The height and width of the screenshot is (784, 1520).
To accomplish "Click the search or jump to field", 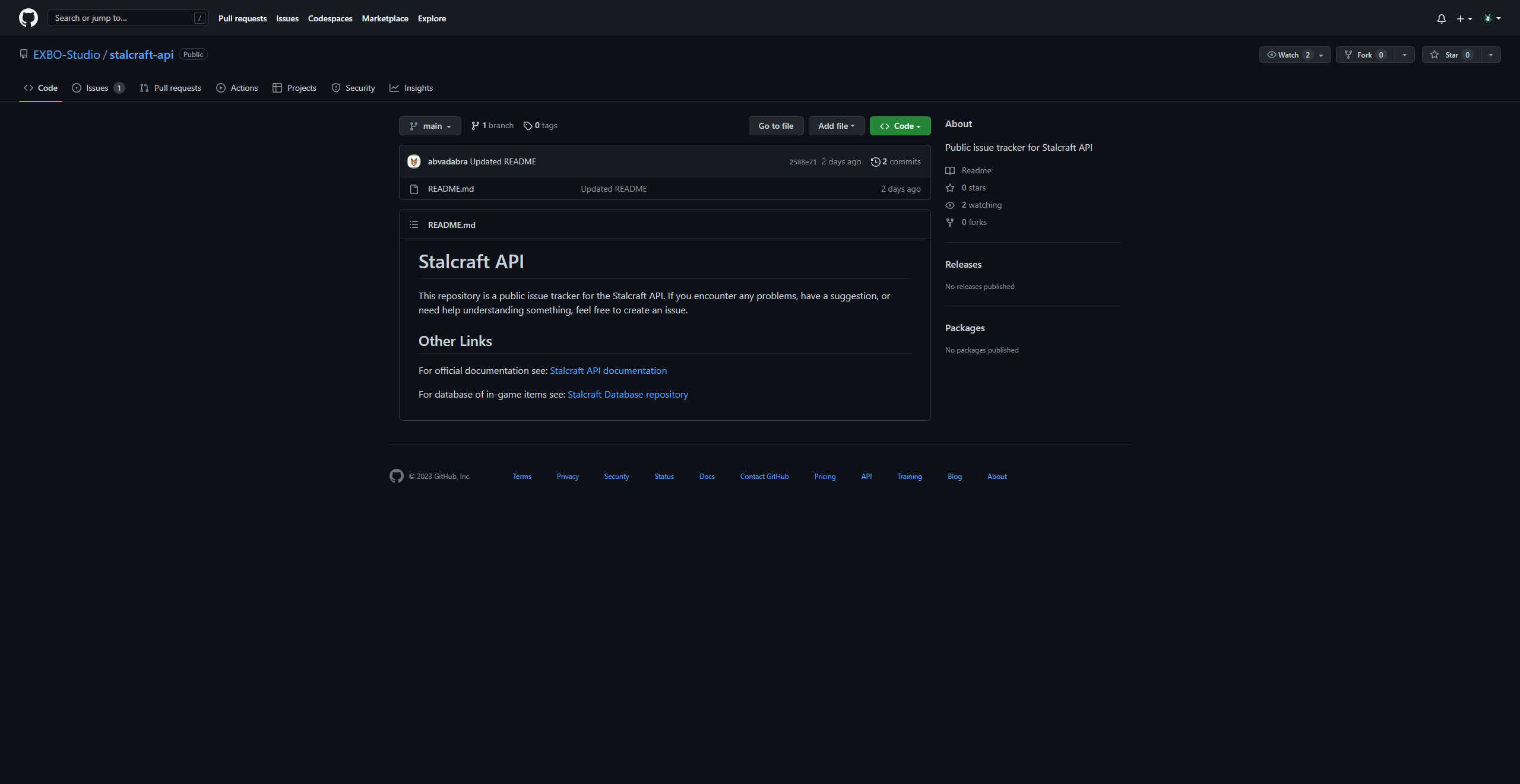I will point(128,18).
